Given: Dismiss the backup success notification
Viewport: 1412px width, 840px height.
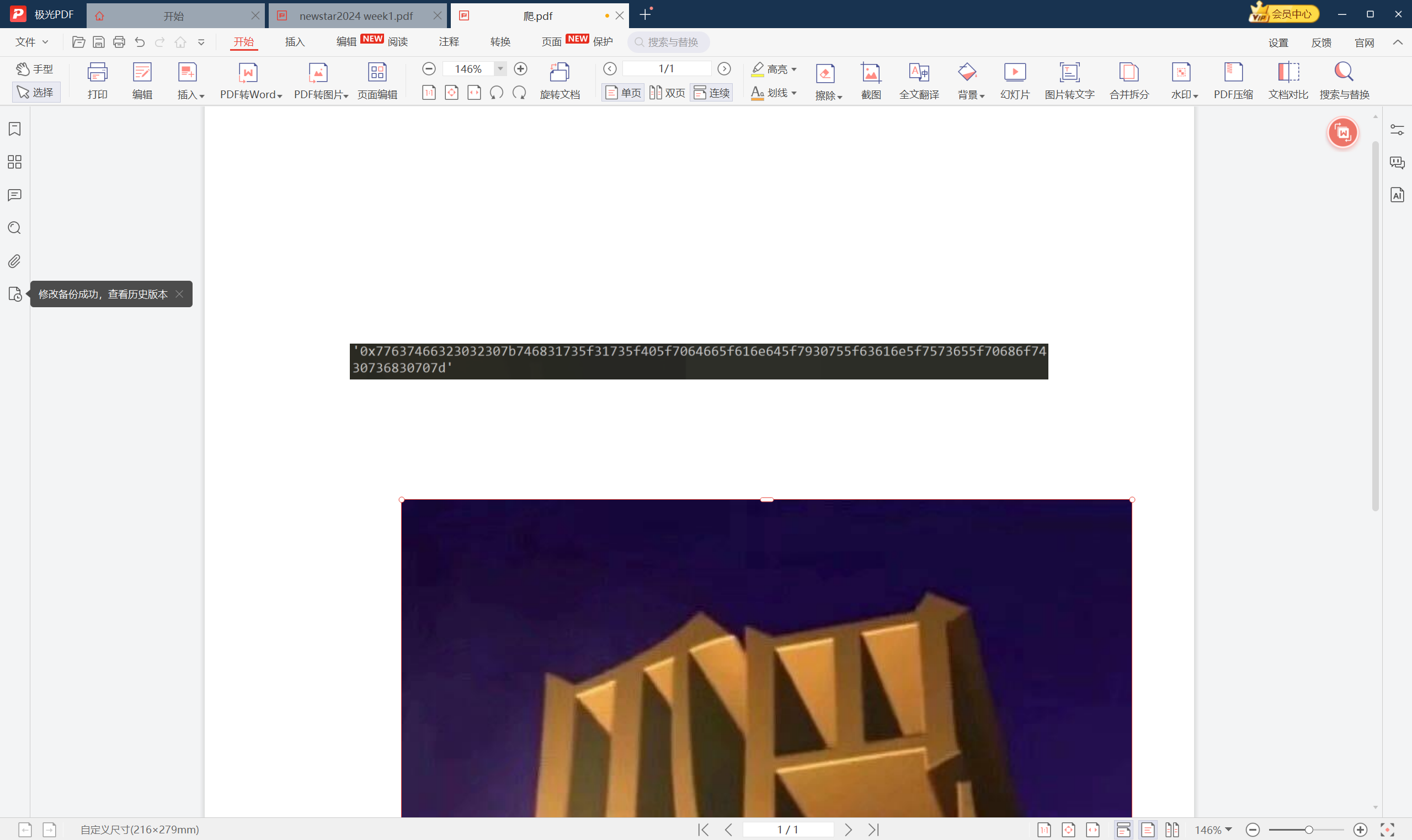Looking at the screenshot, I should [x=179, y=294].
